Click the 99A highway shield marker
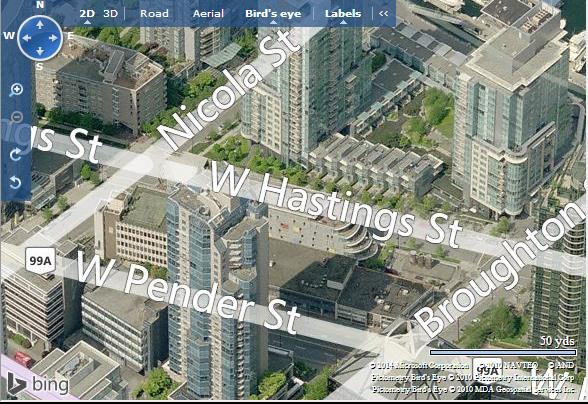The height and width of the screenshot is (404, 588). click(x=40, y=260)
